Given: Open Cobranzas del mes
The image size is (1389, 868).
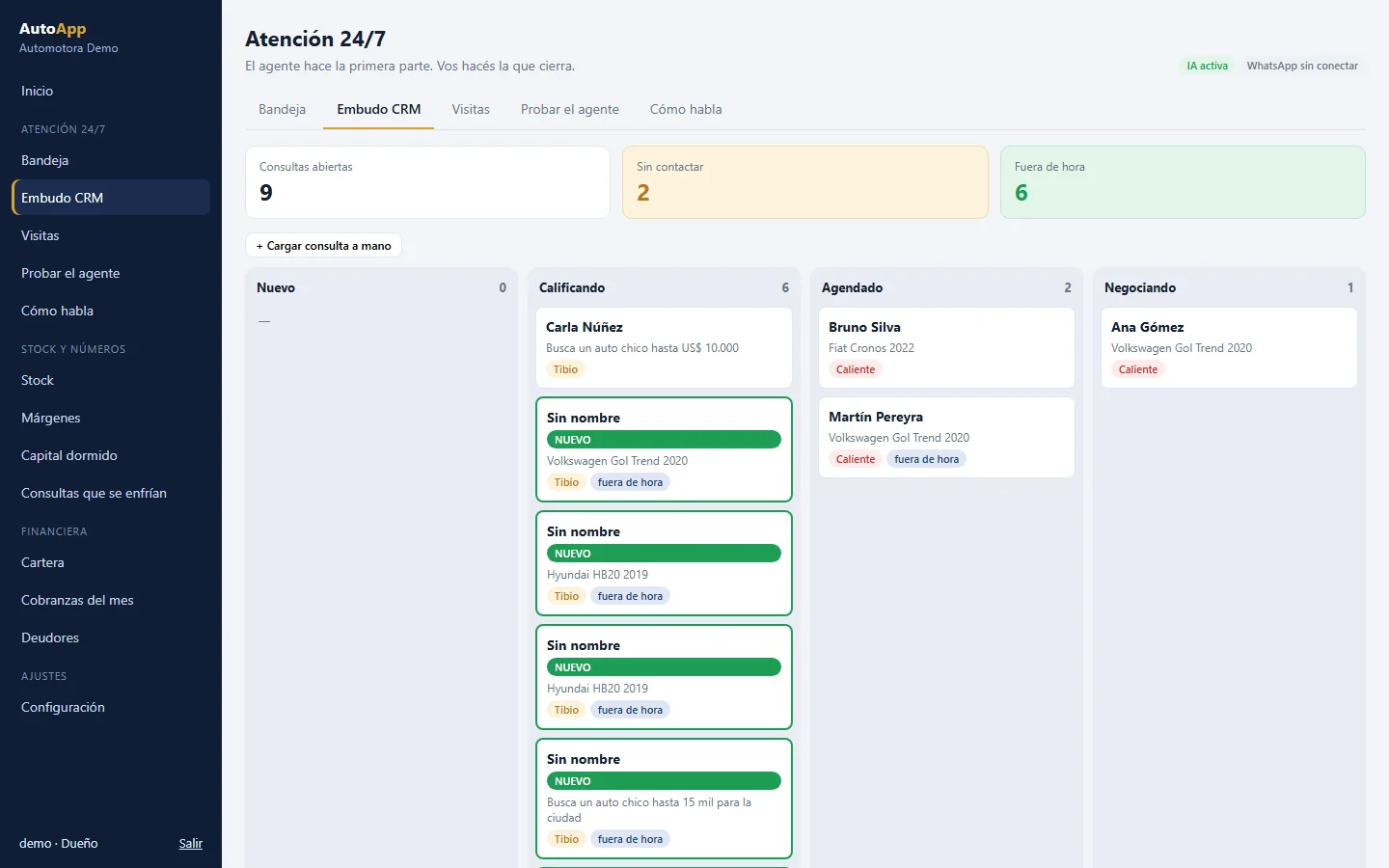Looking at the screenshot, I should (x=111, y=600).
